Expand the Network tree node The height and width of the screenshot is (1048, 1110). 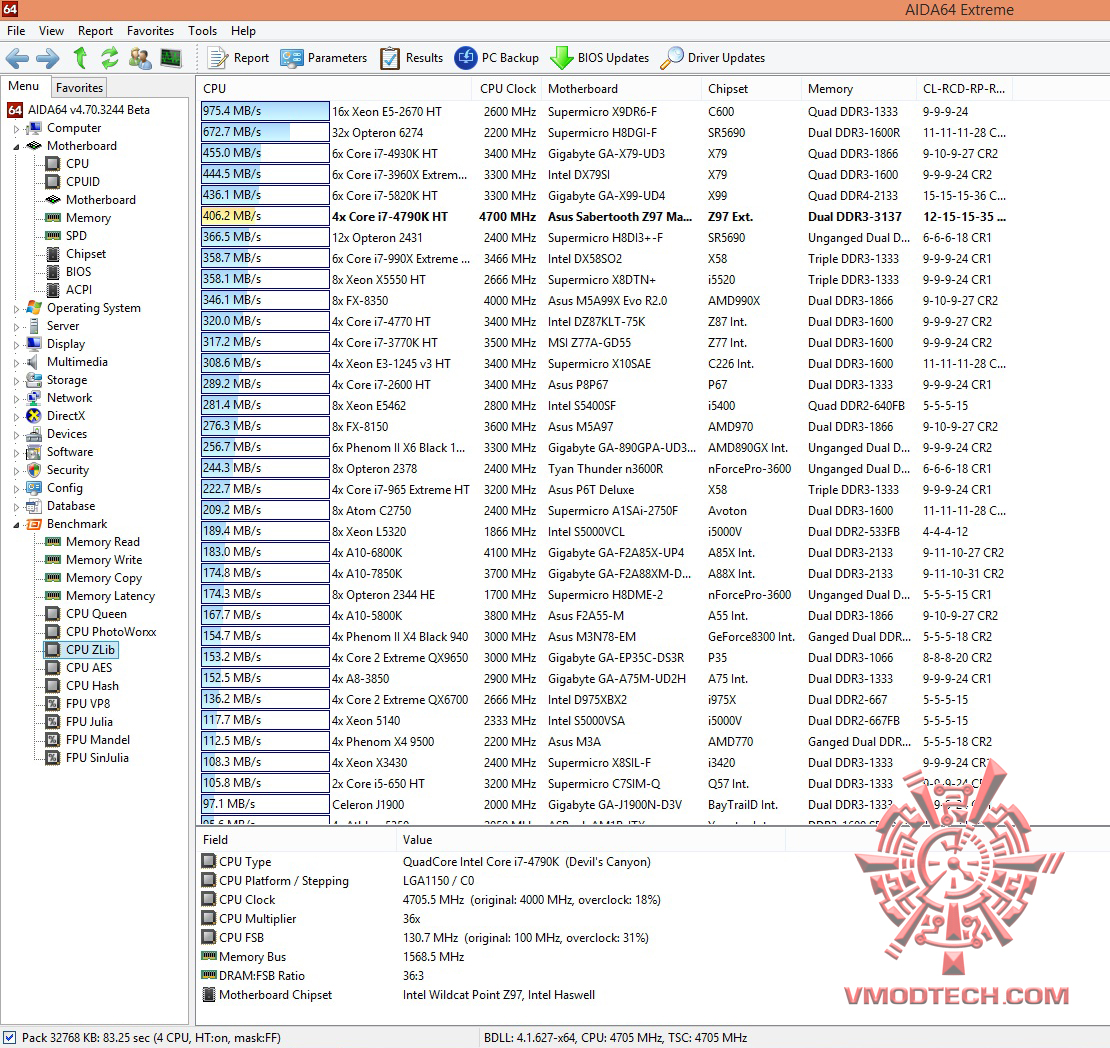[x=16, y=399]
